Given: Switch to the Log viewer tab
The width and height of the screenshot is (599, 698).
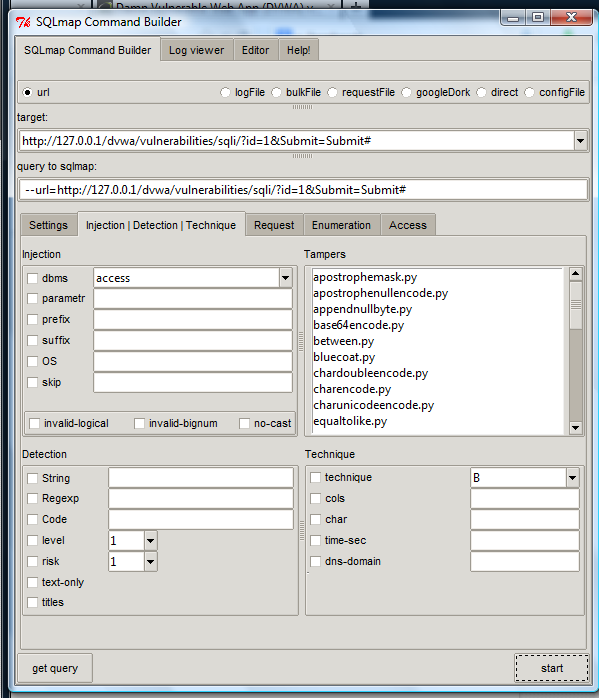Looking at the screenshot, I should coord(197,50).
